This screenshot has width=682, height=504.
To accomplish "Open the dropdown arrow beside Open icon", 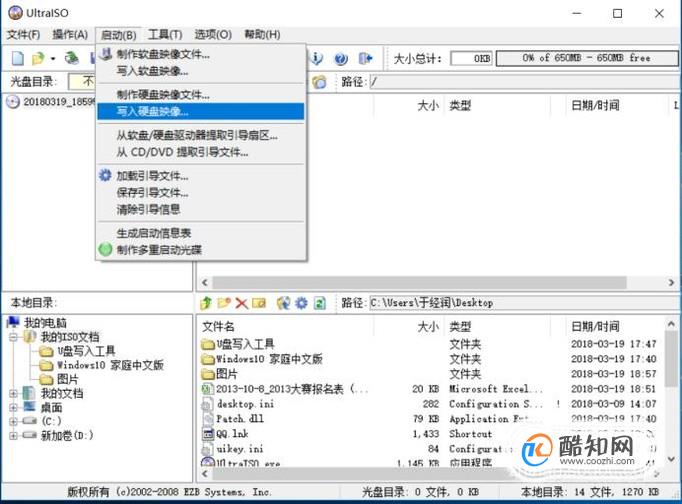I will (53, 58).
